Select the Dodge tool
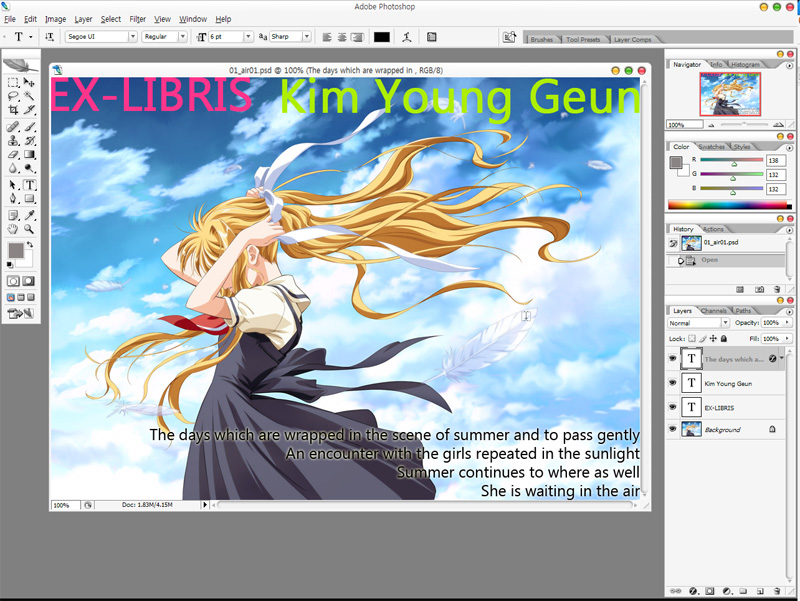Screen dimensions: 800x601 (x=30, y=168)
